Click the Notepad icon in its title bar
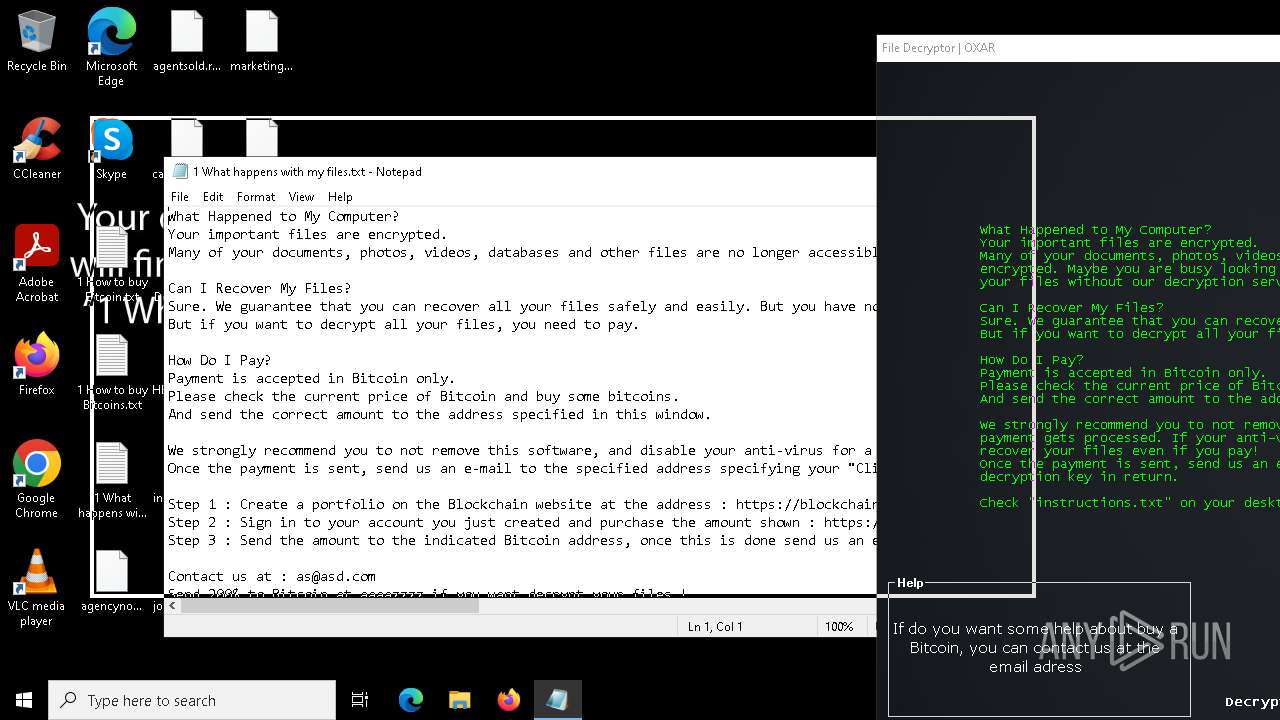The image size is (1280, 720). pyautogui.click(x=180, y=172)
